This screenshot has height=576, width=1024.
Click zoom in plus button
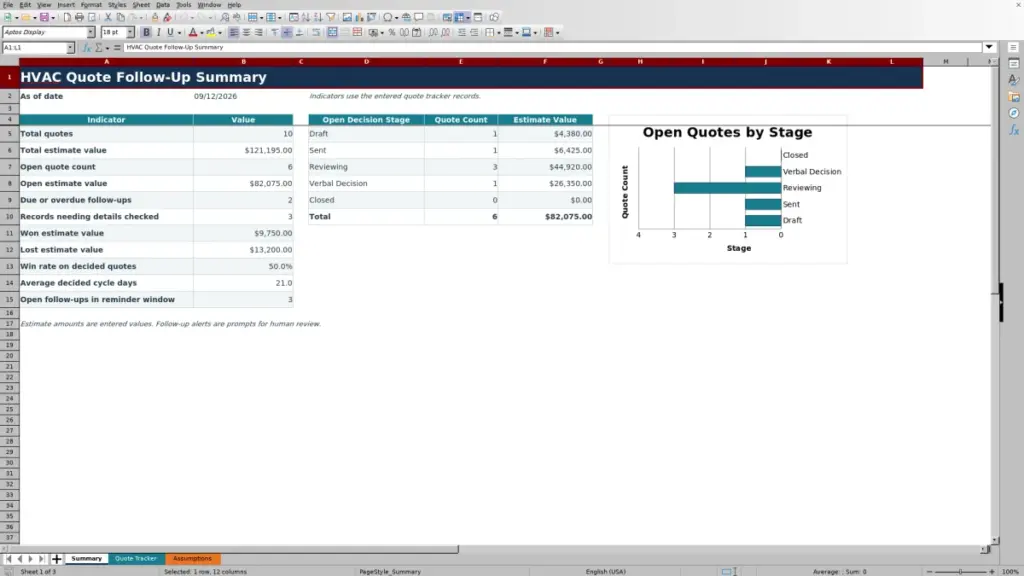(991, 571)
